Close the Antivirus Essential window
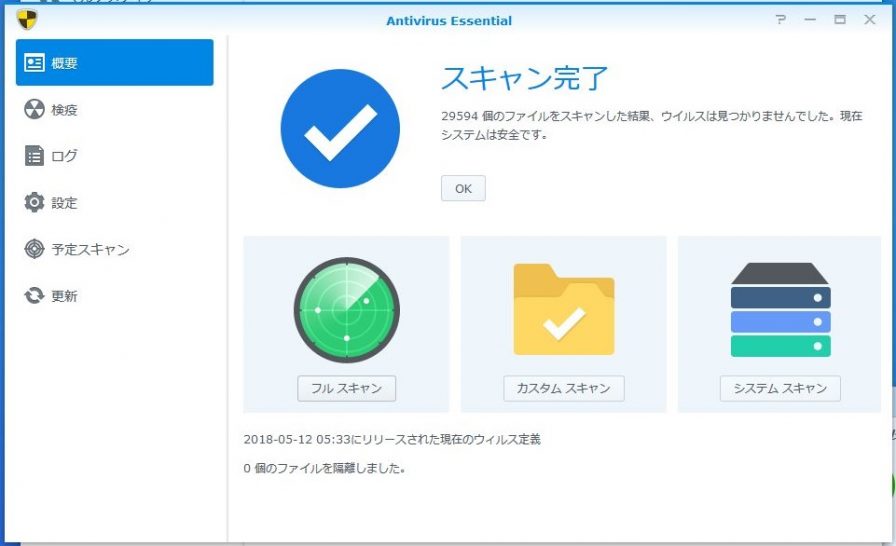 (870, 19)
